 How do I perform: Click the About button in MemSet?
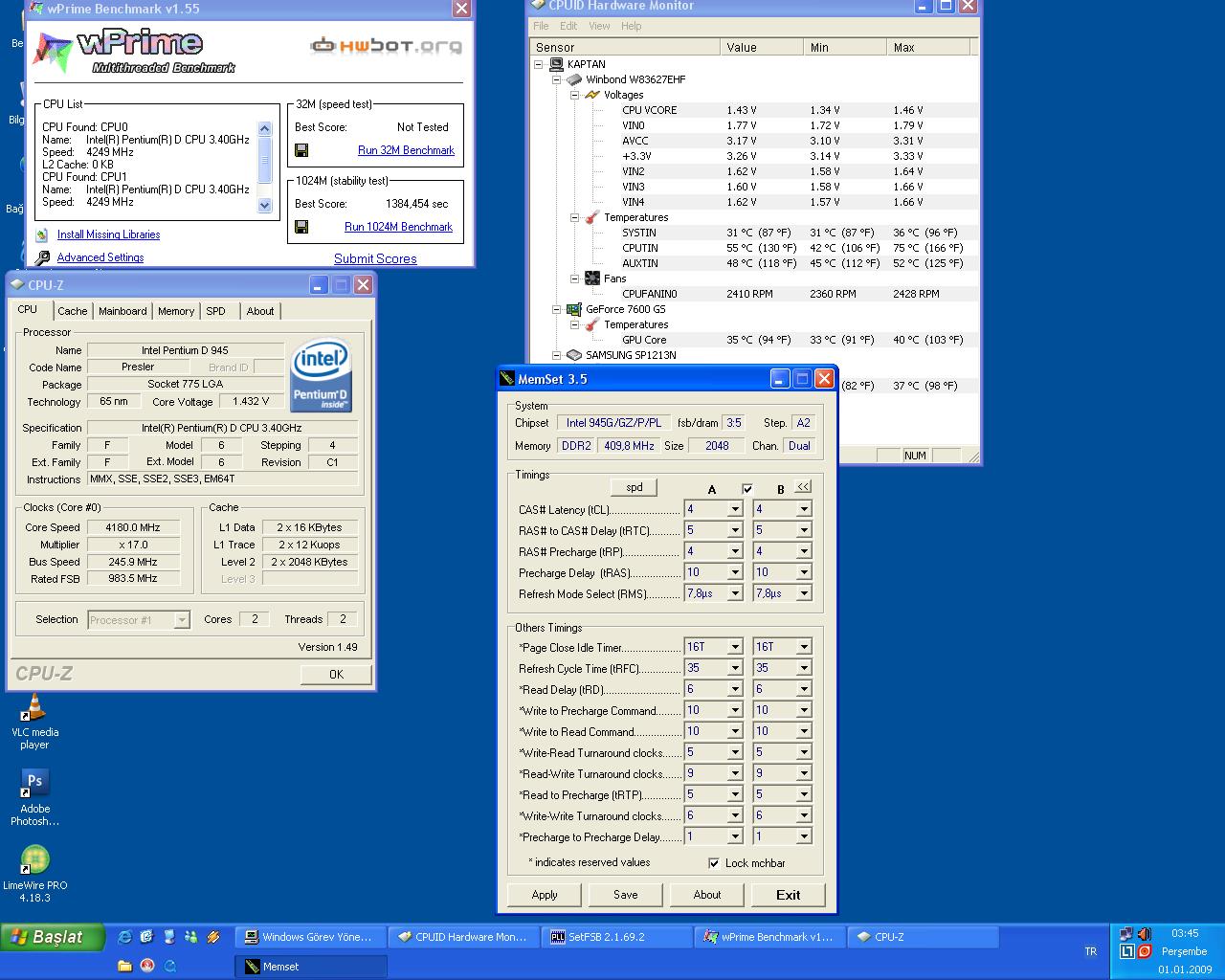[707, 895]
